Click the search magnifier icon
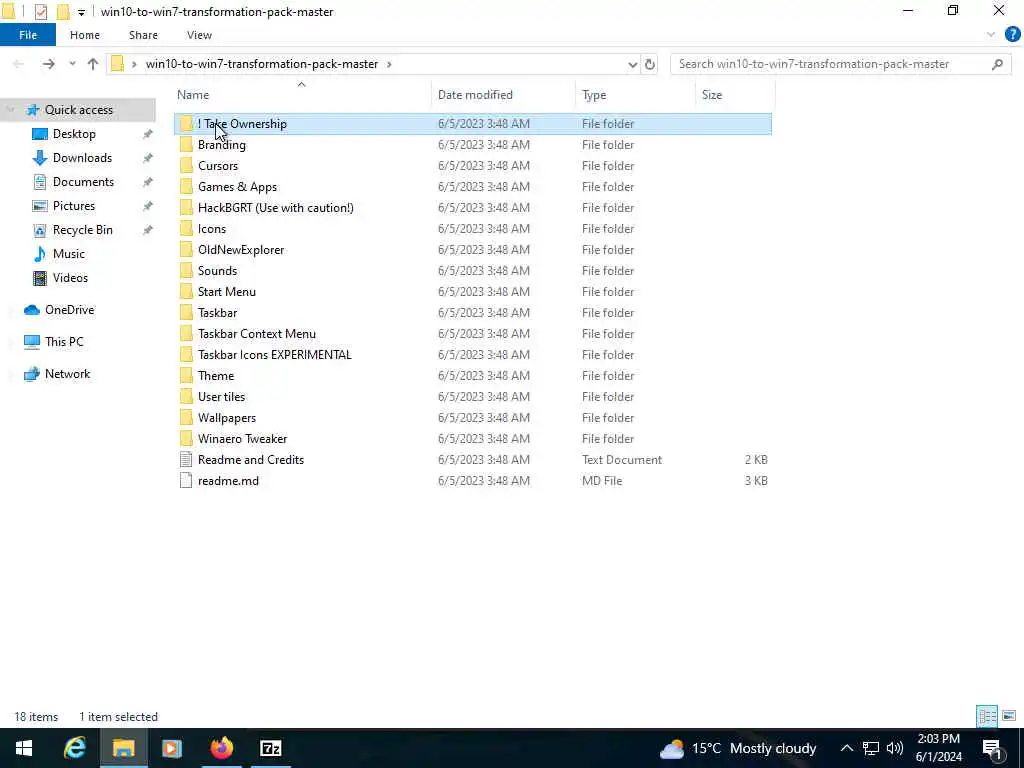The height and width of the screenshot is (768, 1024). (x=997, y=64)
